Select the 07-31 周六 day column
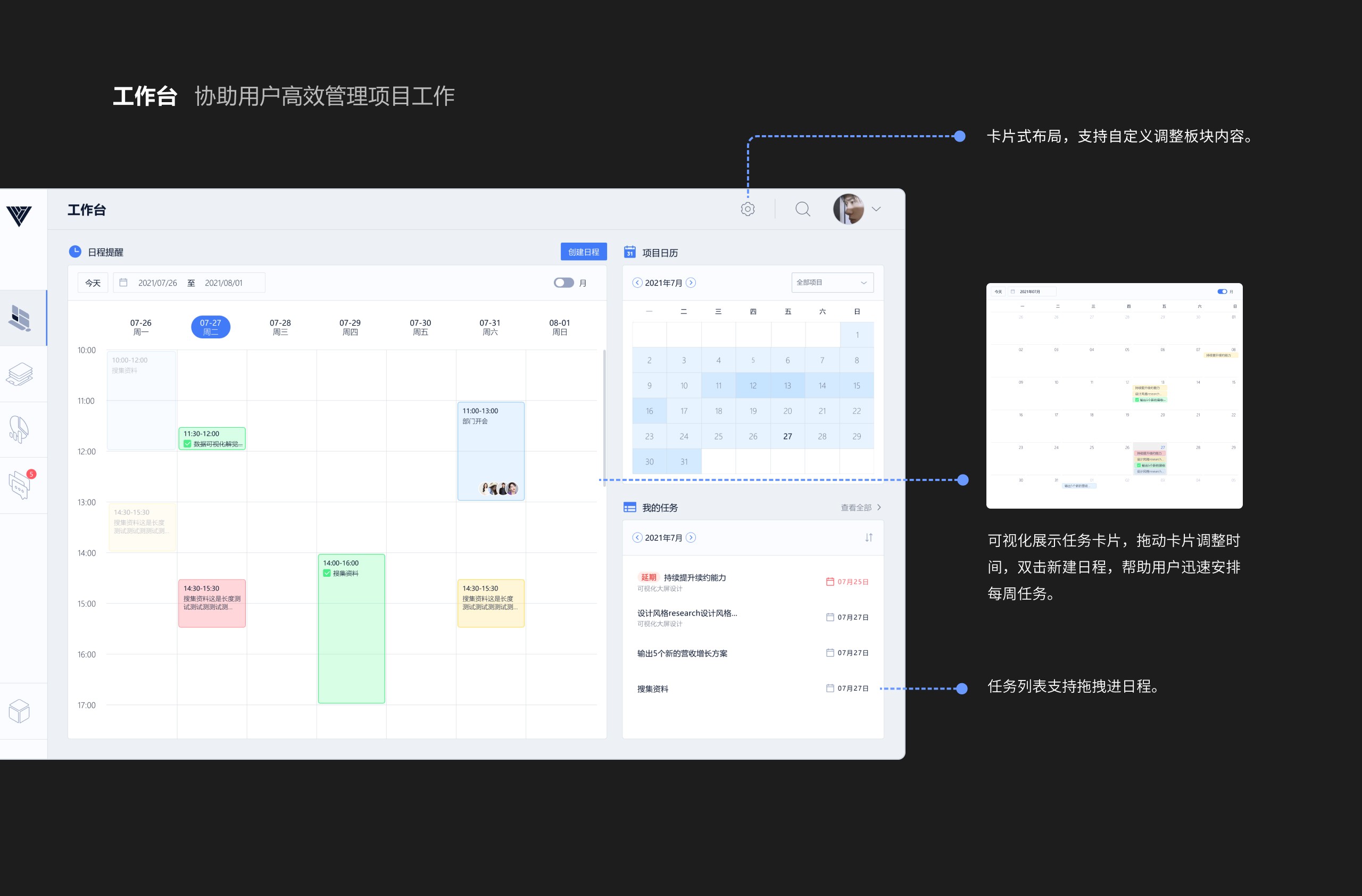 tap(490, 327)
